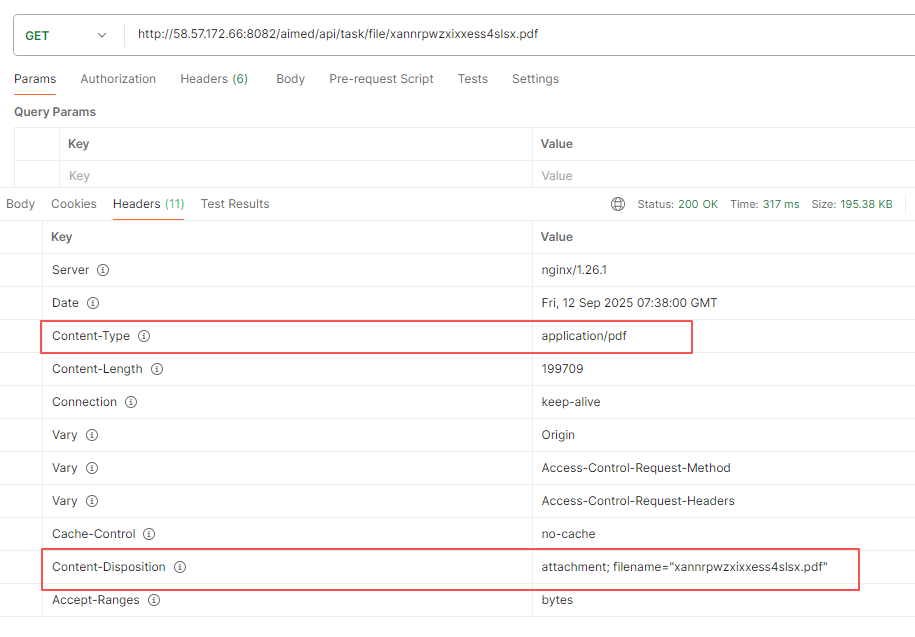The image size is (915, 637).
Task: Click the query param Value input
Action: 724,176
